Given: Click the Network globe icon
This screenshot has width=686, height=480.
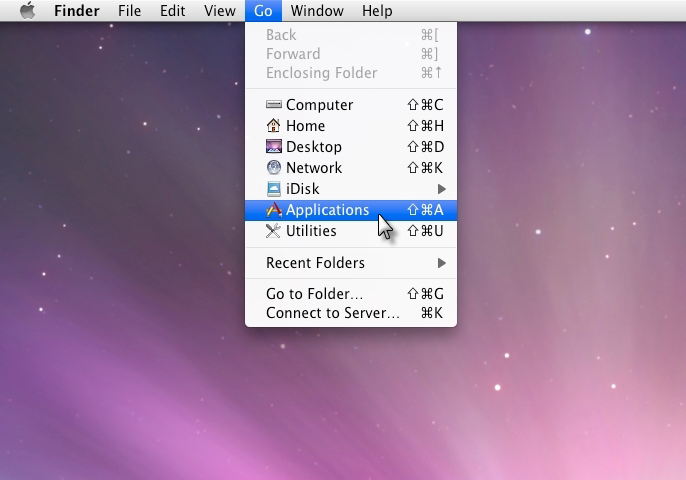Looking at the screenshot, I should (x=274, y=167).
